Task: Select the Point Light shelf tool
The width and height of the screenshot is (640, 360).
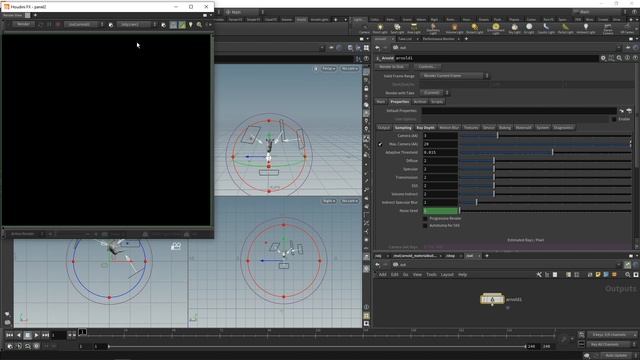Action: pos(380,28)
